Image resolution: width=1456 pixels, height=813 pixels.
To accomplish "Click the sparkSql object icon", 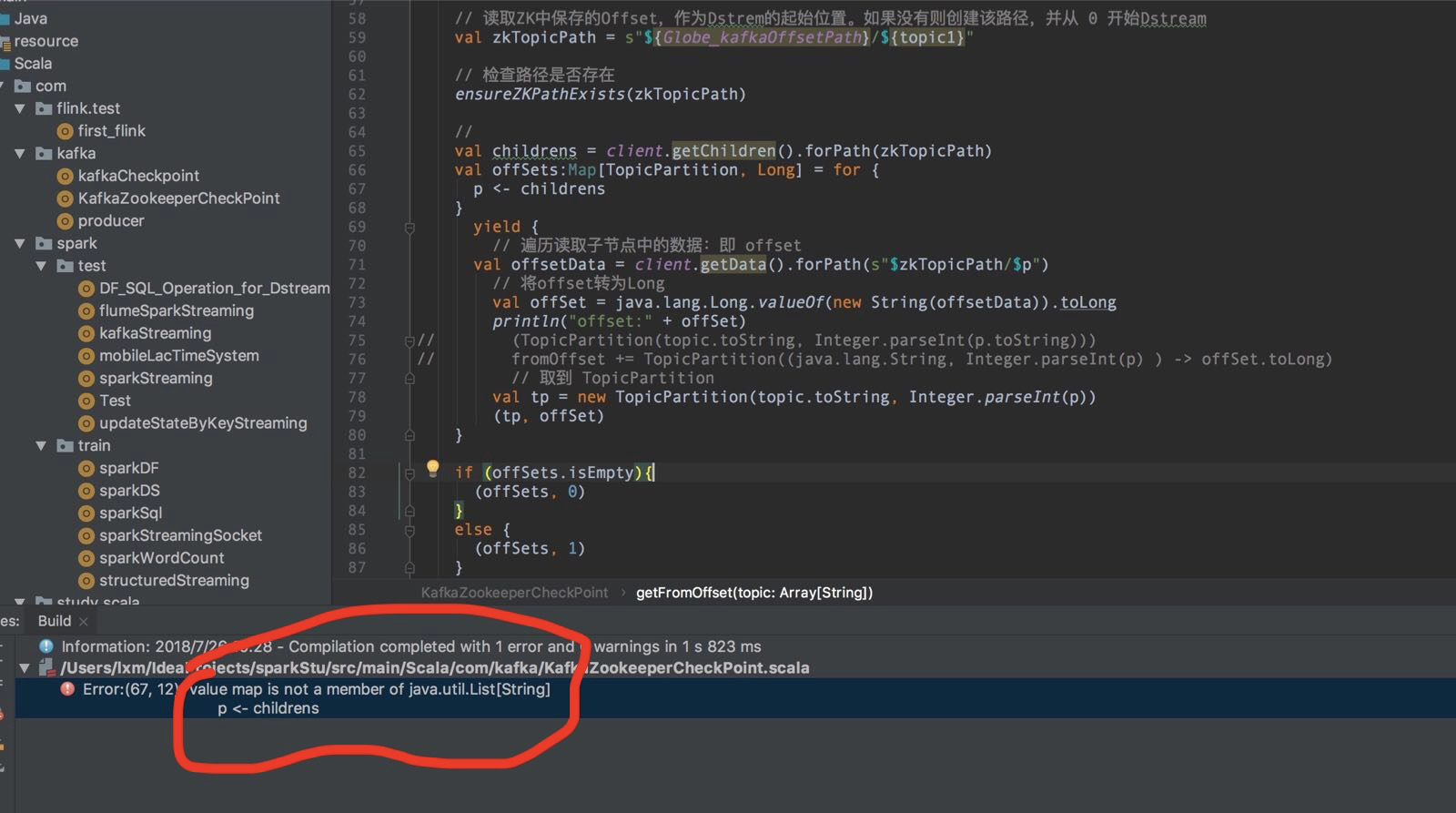I will click(86, 513).
